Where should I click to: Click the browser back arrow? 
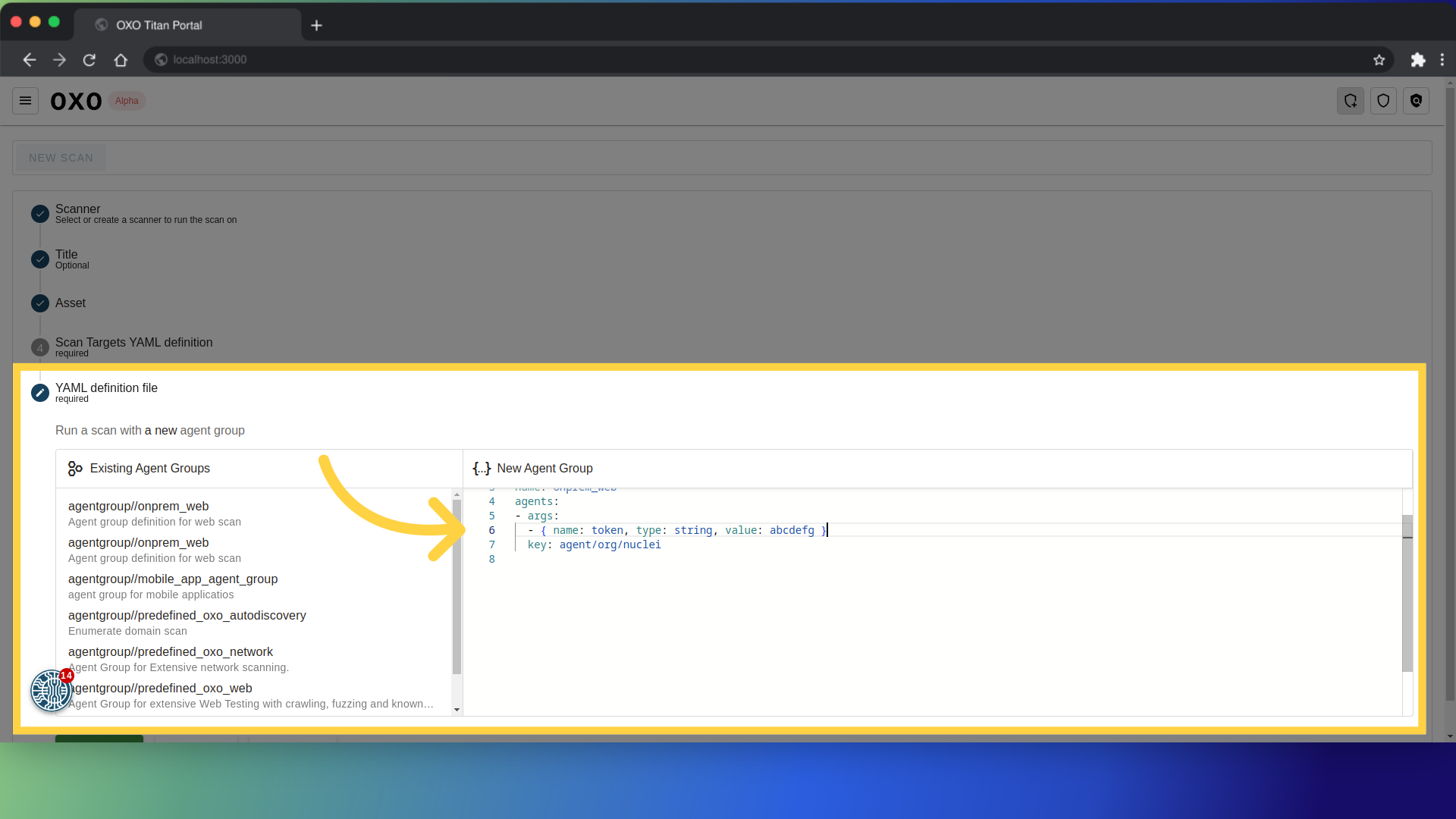29,60
